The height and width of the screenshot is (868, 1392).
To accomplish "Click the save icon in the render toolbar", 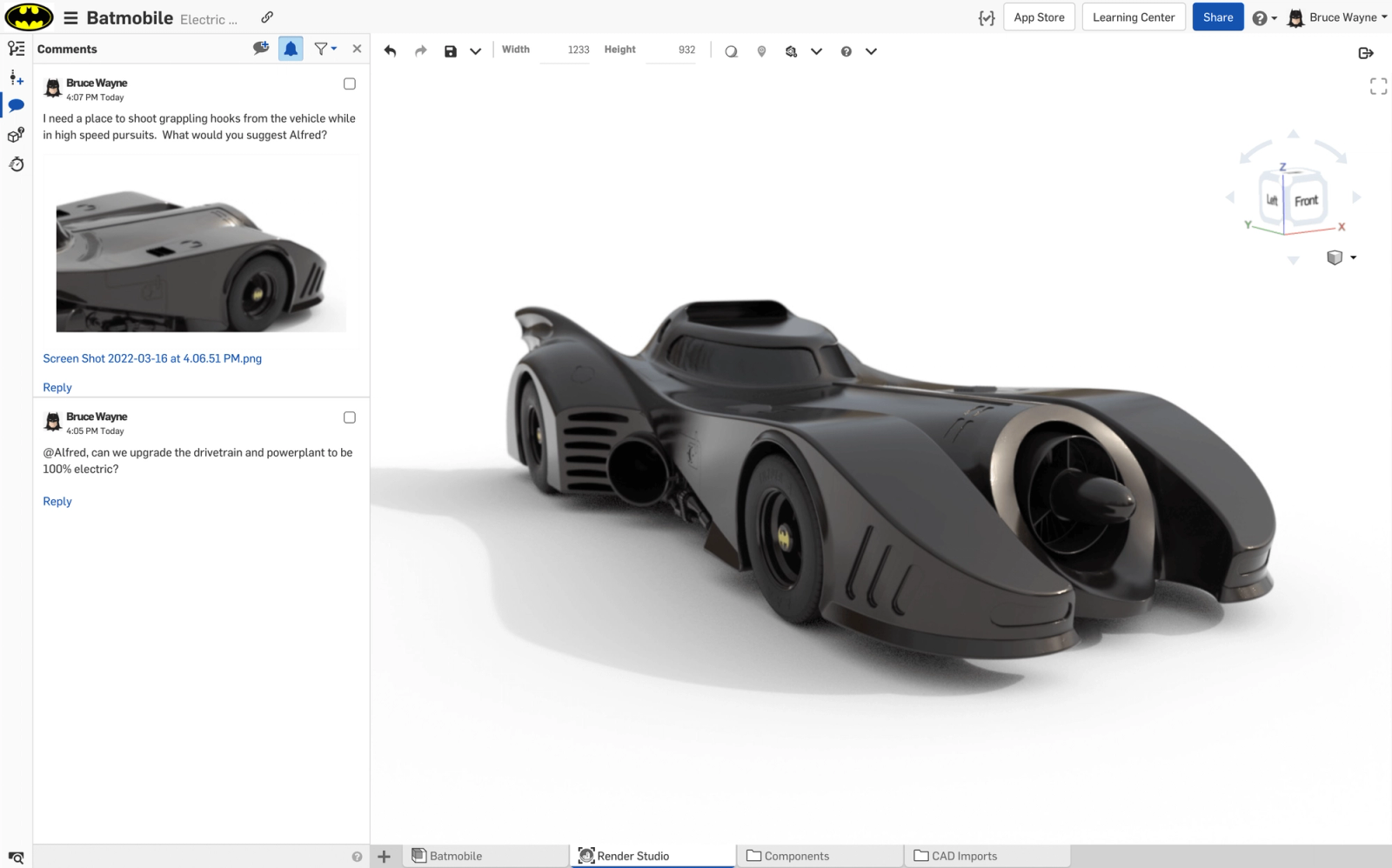I will point(450,51).
